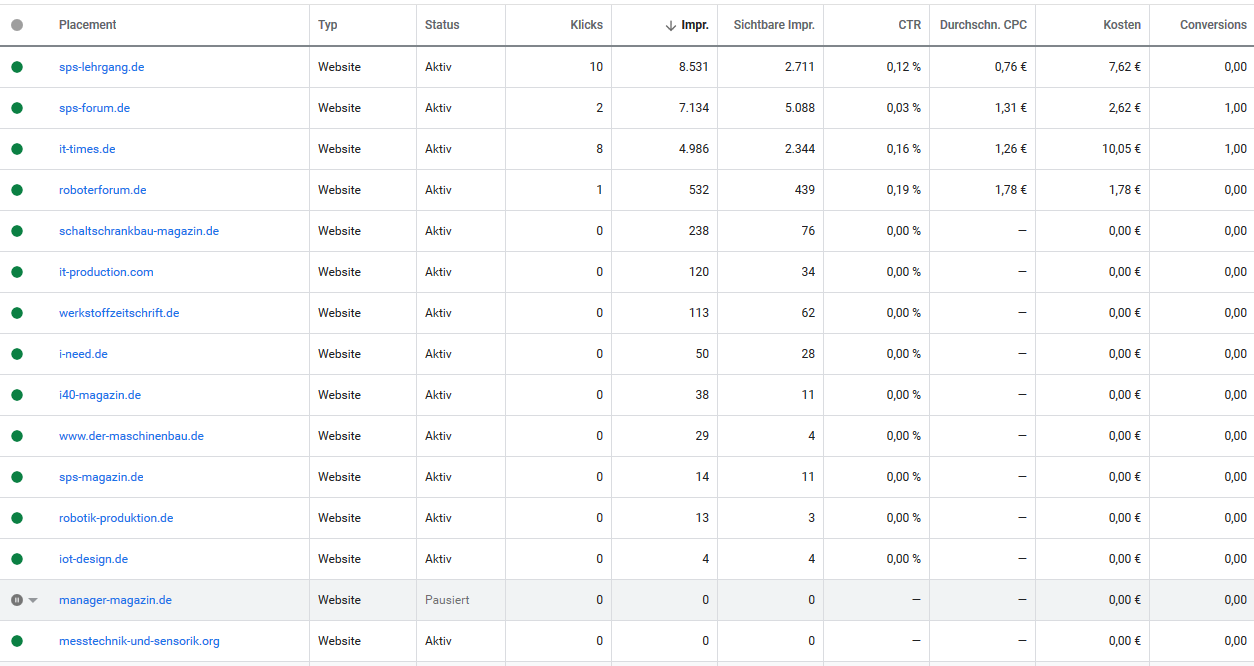Click the Placement column header

87,25
